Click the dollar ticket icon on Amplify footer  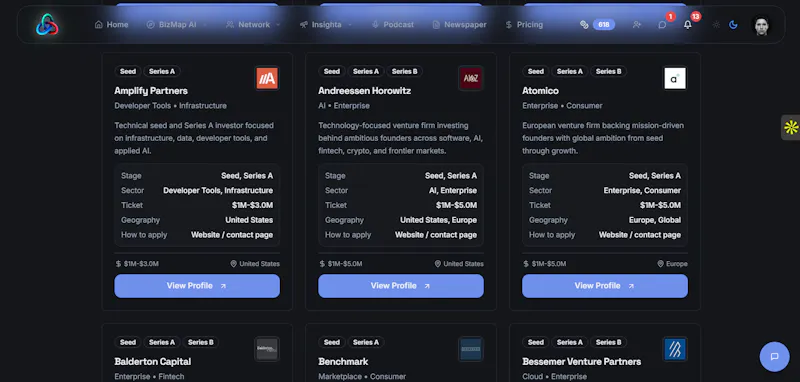118,264
